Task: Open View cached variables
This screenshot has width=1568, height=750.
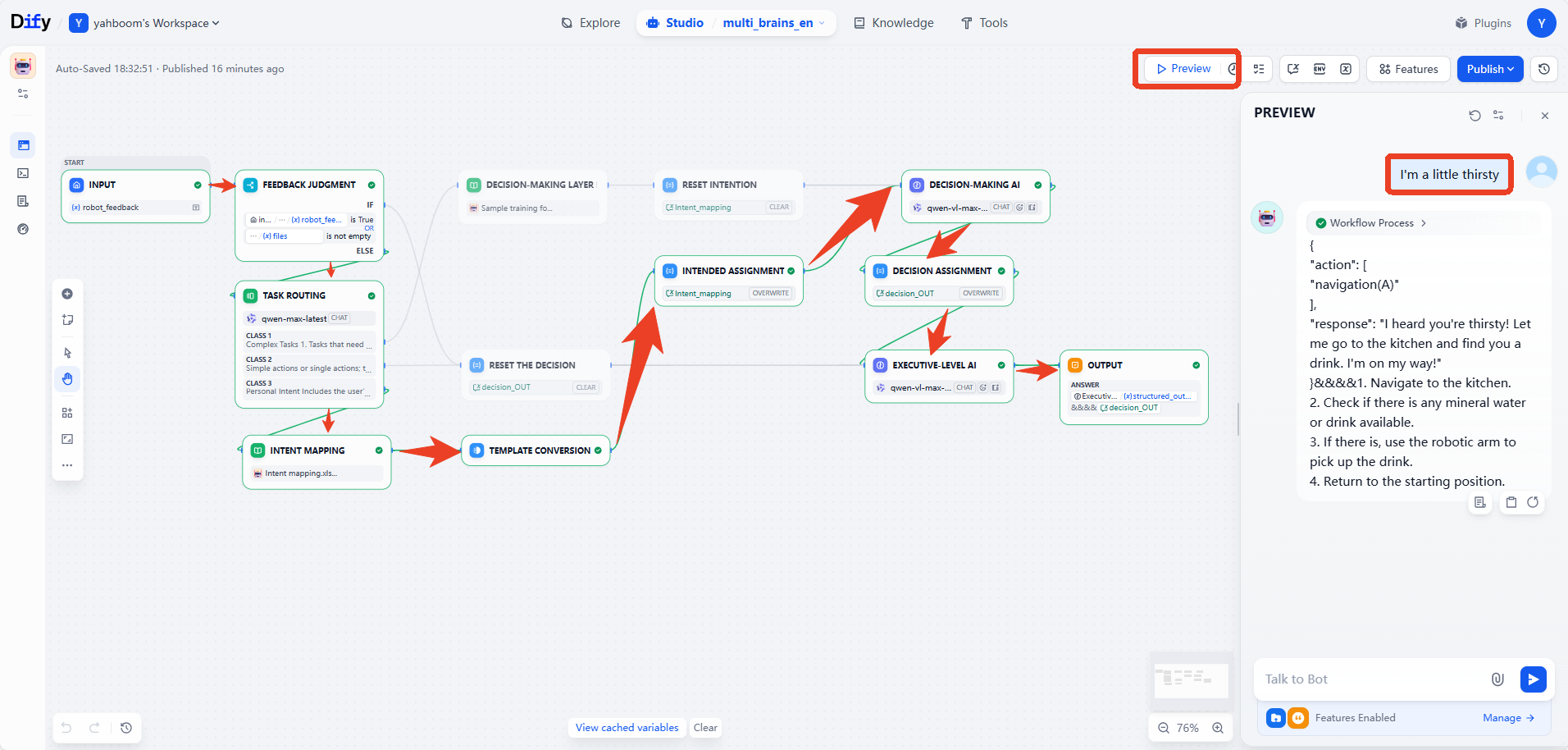Action: (x=627, y=728)
